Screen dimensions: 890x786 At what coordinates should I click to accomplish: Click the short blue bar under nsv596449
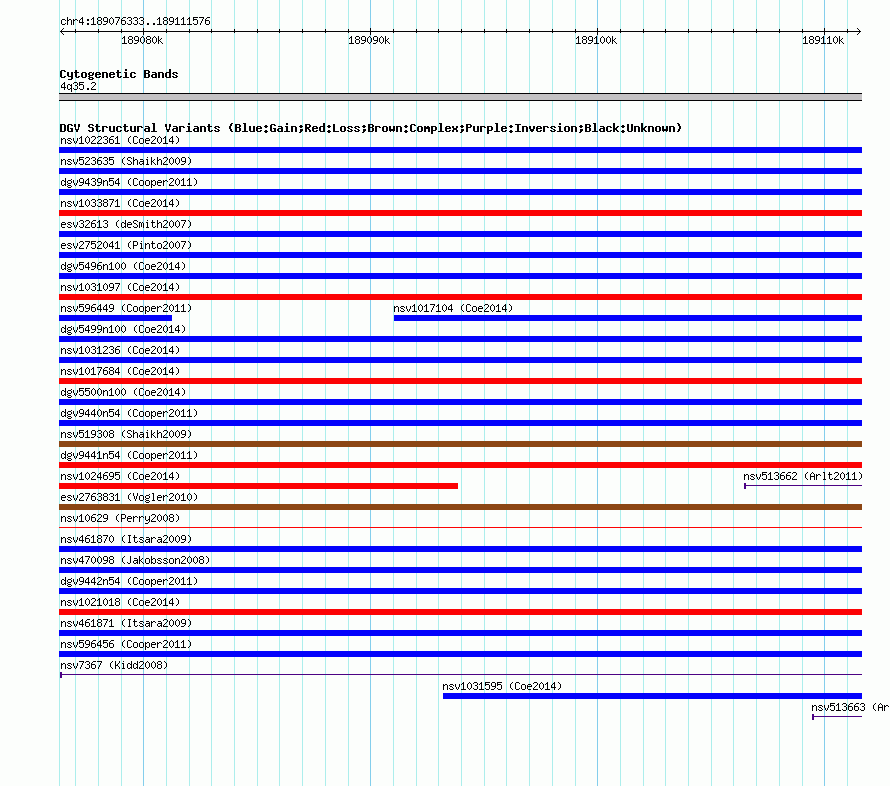tap(116, 318)
